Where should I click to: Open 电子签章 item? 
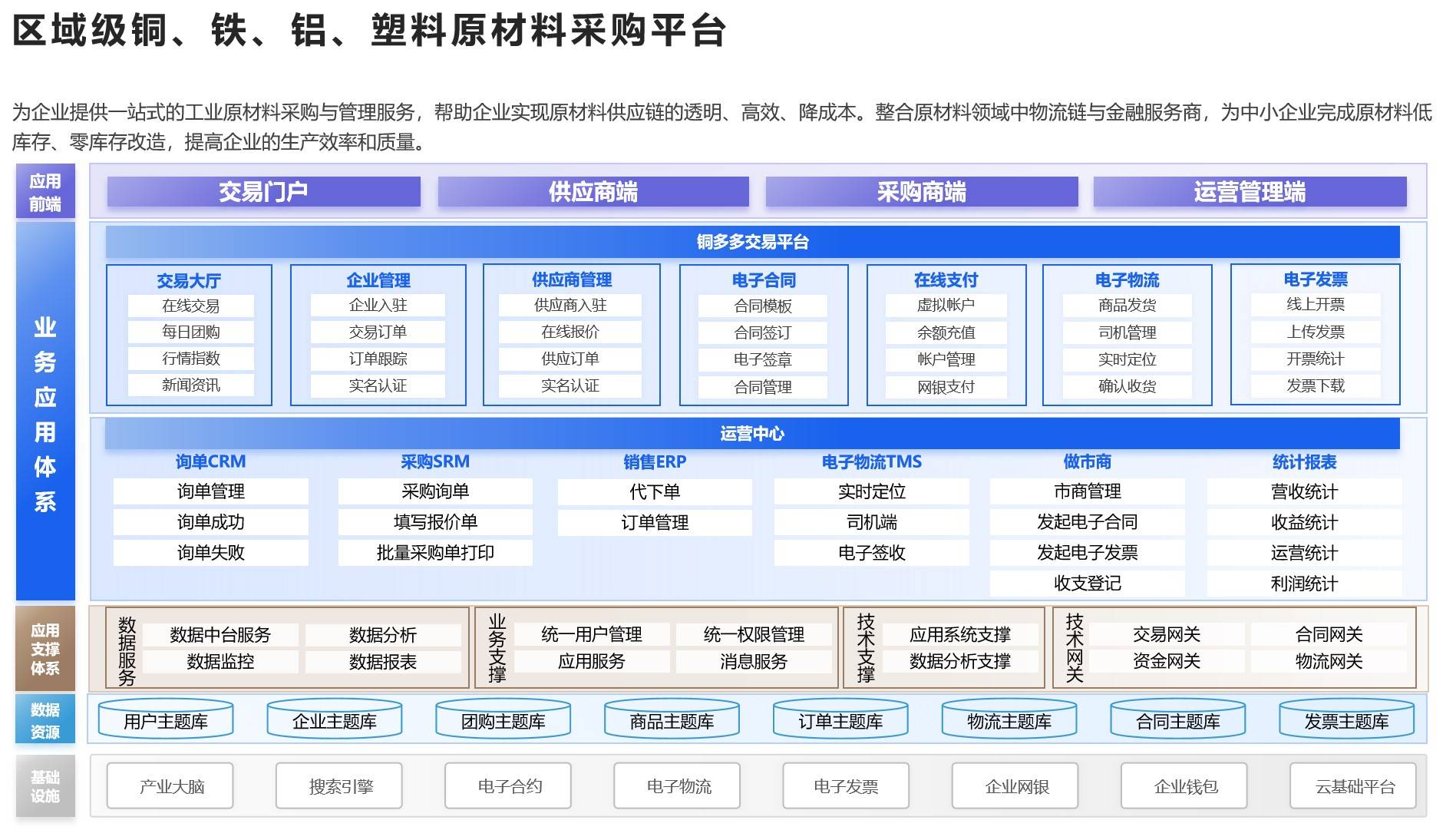coord(763,359)
